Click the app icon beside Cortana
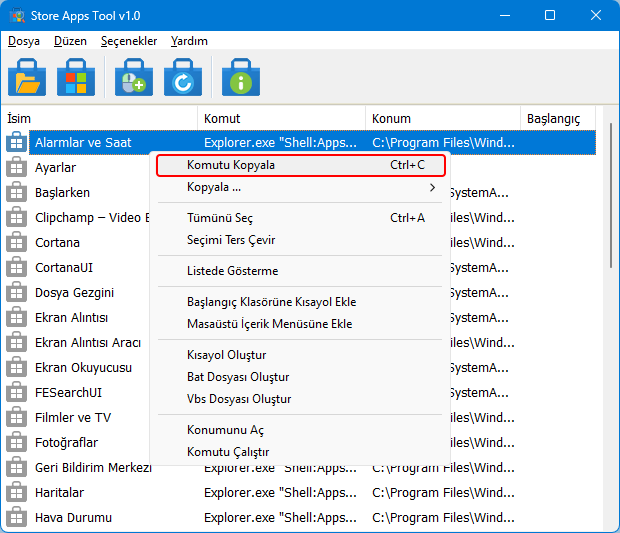The width and height of the screenshot is (620, 533). click(16, 242)
